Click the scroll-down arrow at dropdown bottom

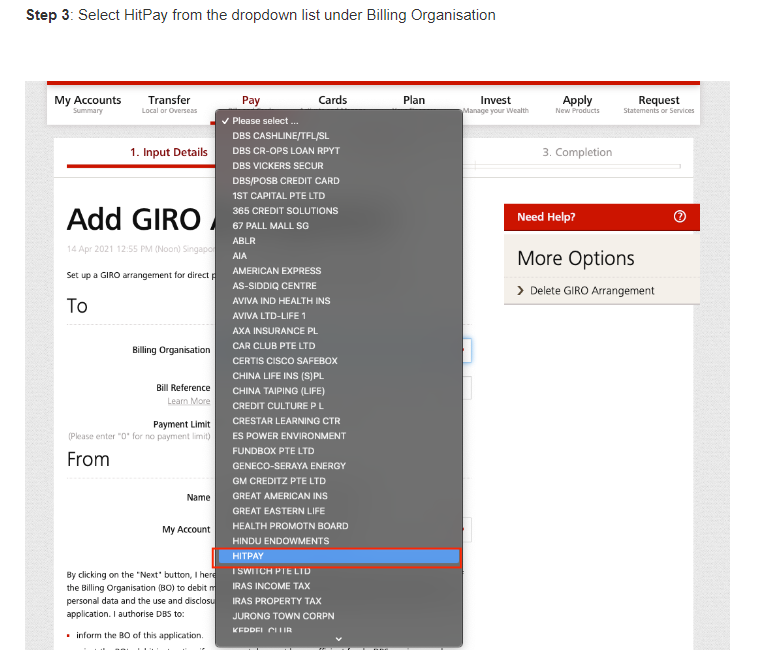pyautogui.click(x=339, y=639)
